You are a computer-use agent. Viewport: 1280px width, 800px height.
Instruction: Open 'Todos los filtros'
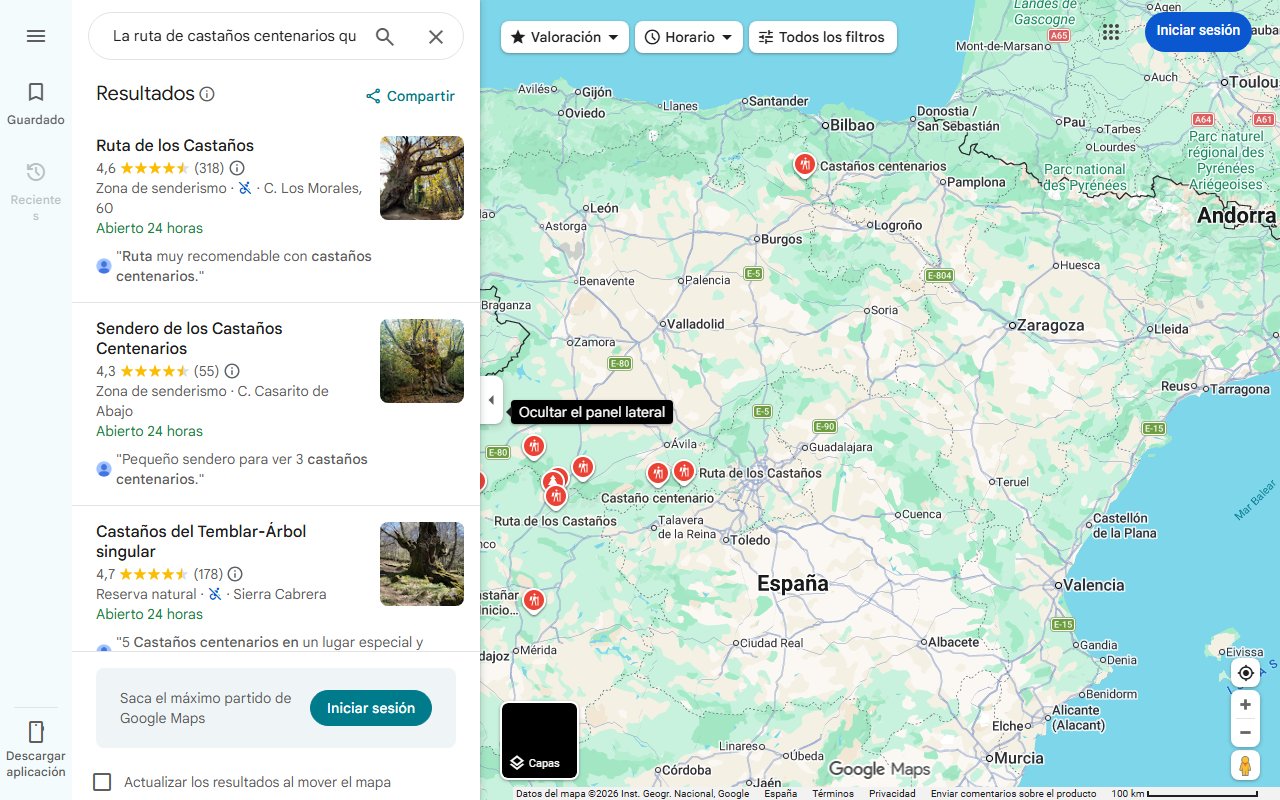pos(822,37)
